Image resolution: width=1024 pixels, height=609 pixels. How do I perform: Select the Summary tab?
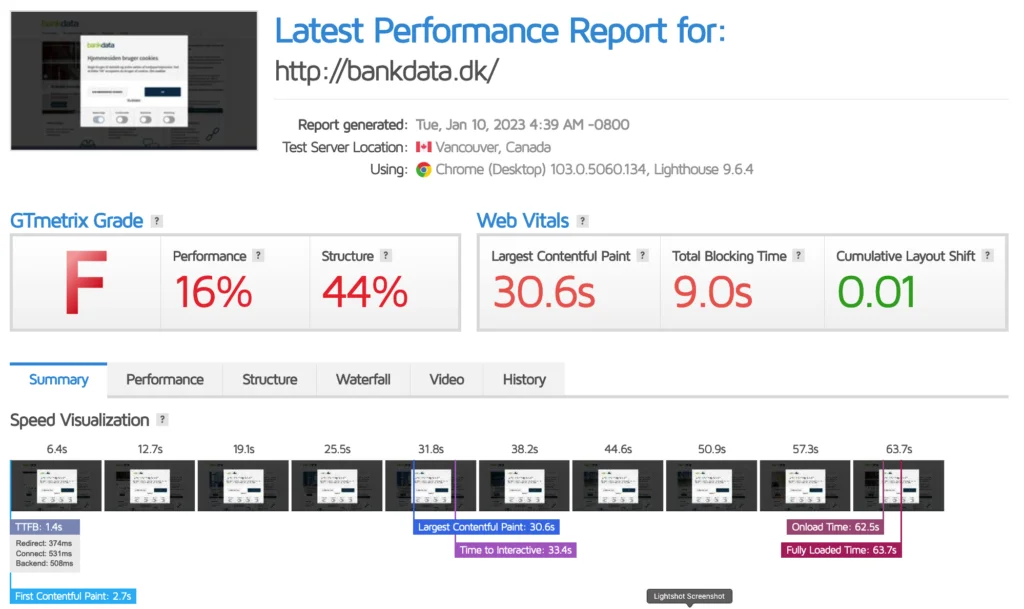pos(59,379)
